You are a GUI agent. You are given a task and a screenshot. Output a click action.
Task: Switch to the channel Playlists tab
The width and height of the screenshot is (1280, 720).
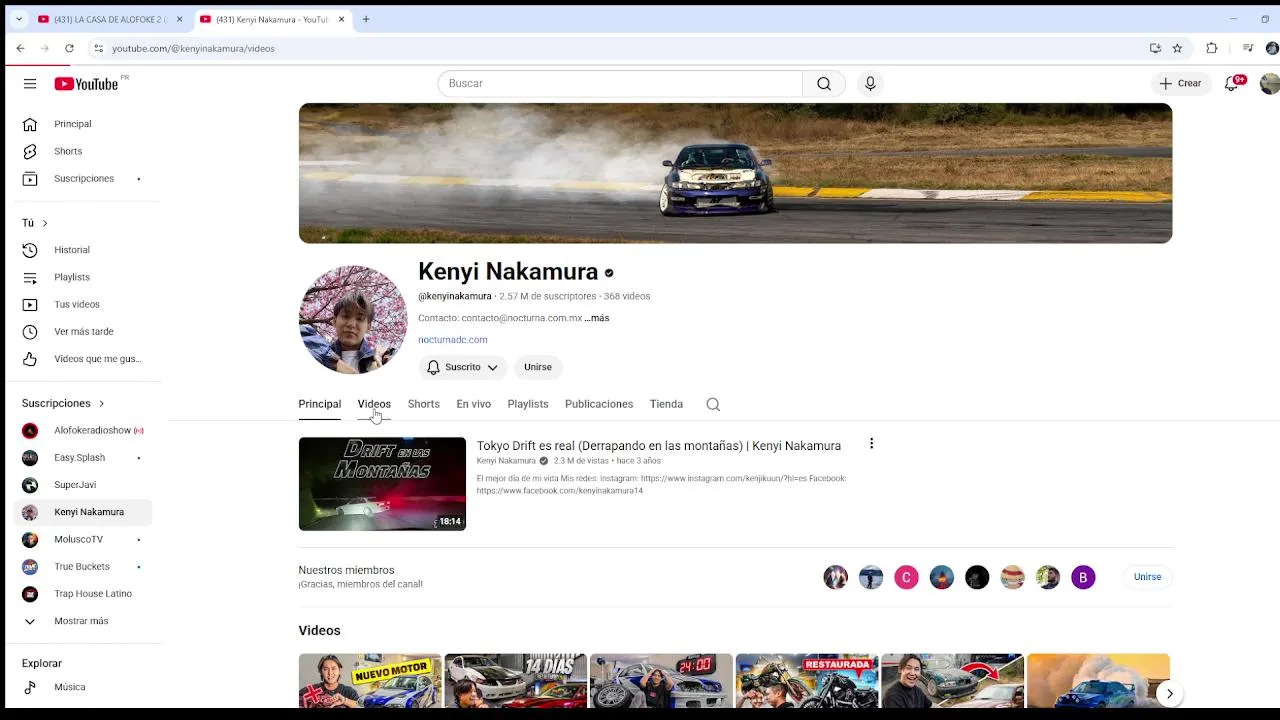528,404
